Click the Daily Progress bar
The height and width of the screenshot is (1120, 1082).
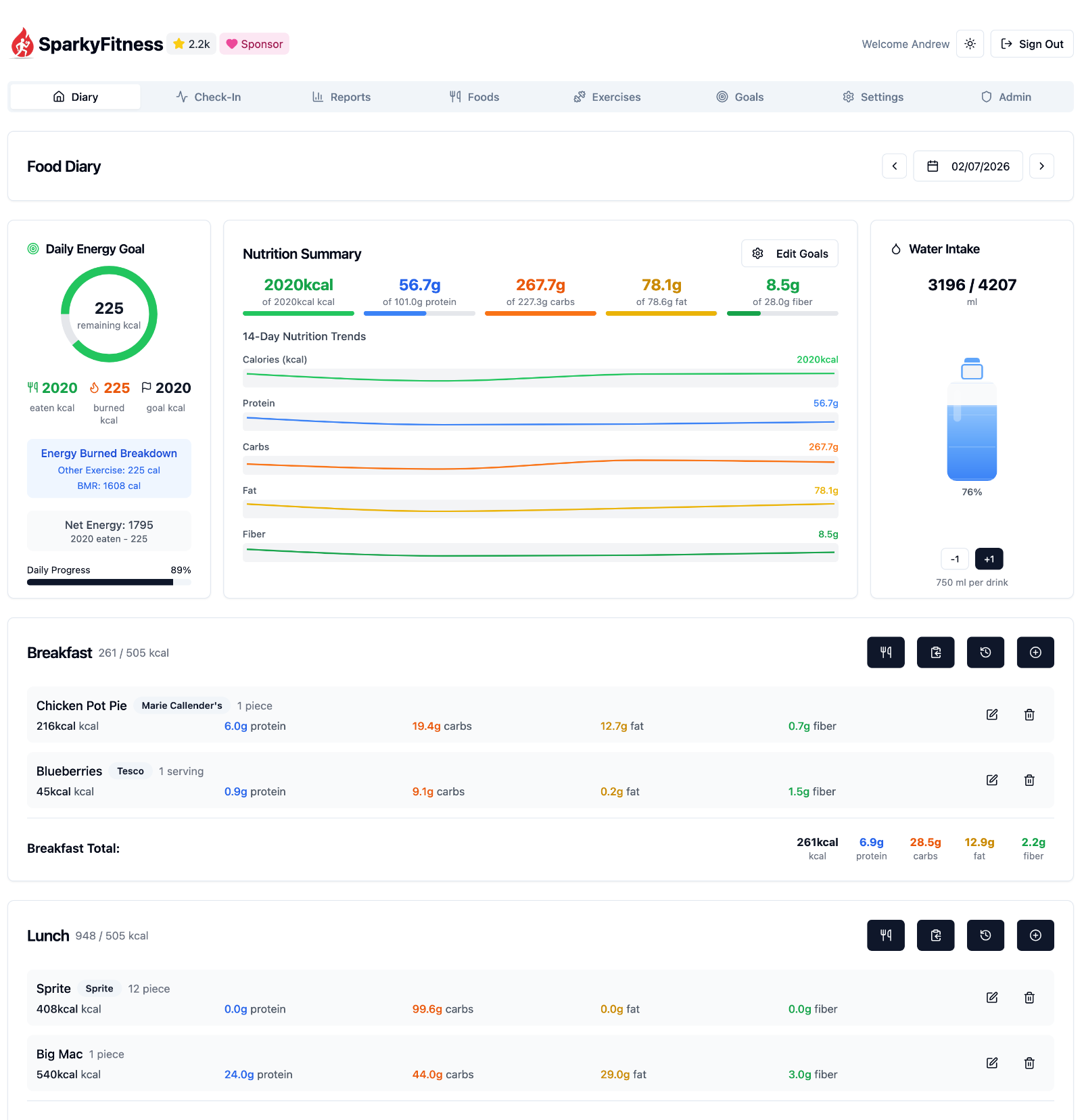click(x=108, y=582)
